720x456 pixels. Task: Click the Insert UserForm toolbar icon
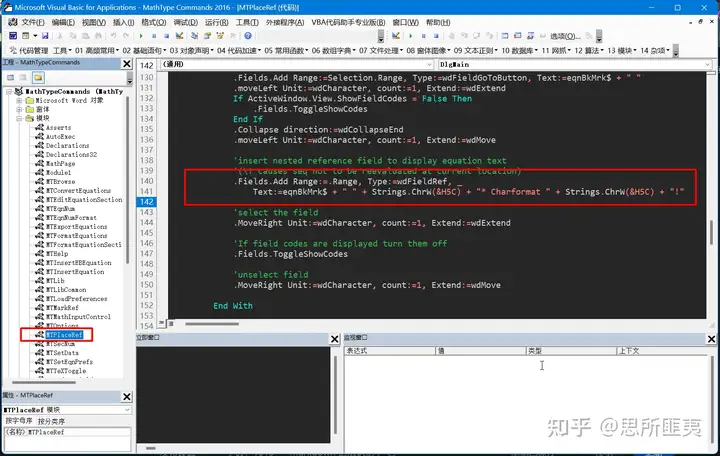26,36
